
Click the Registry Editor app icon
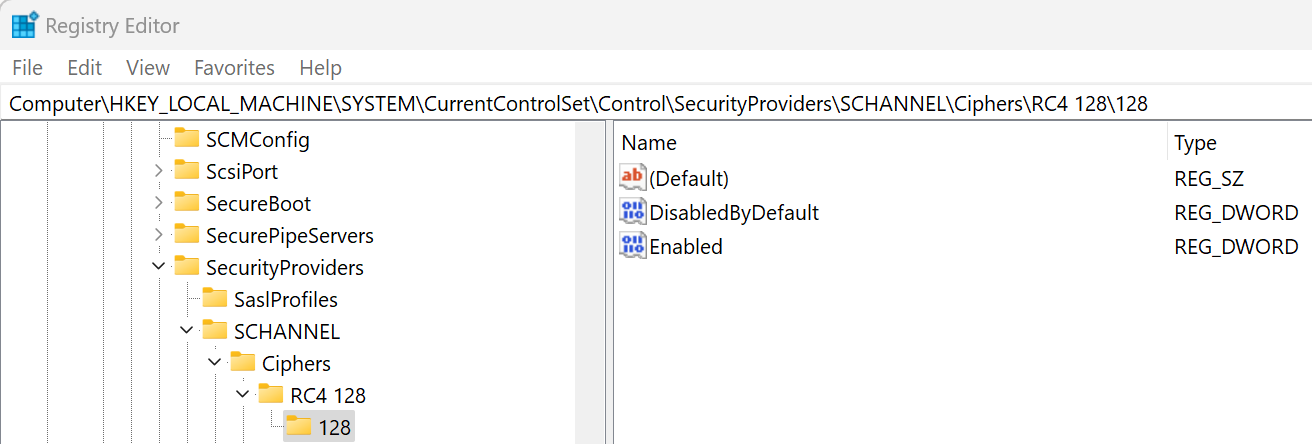(x=25, y=24)
